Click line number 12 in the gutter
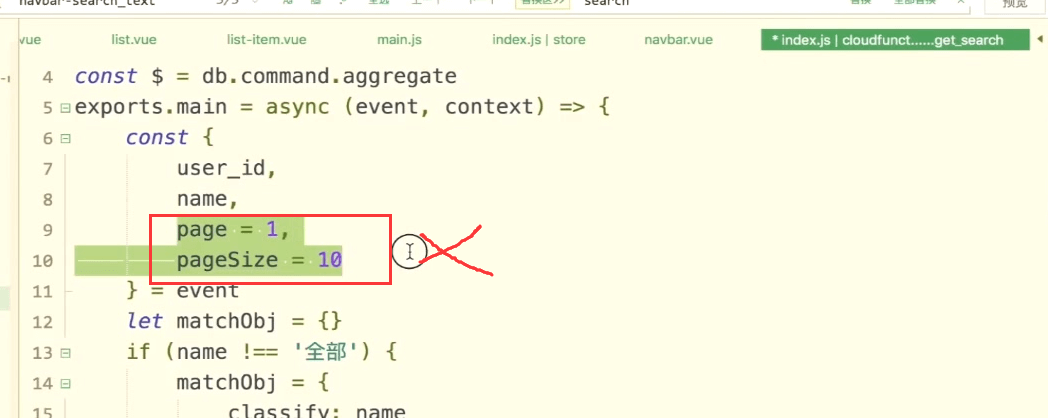The width and height of the screenshot is (1048, 418). point(42,322)
